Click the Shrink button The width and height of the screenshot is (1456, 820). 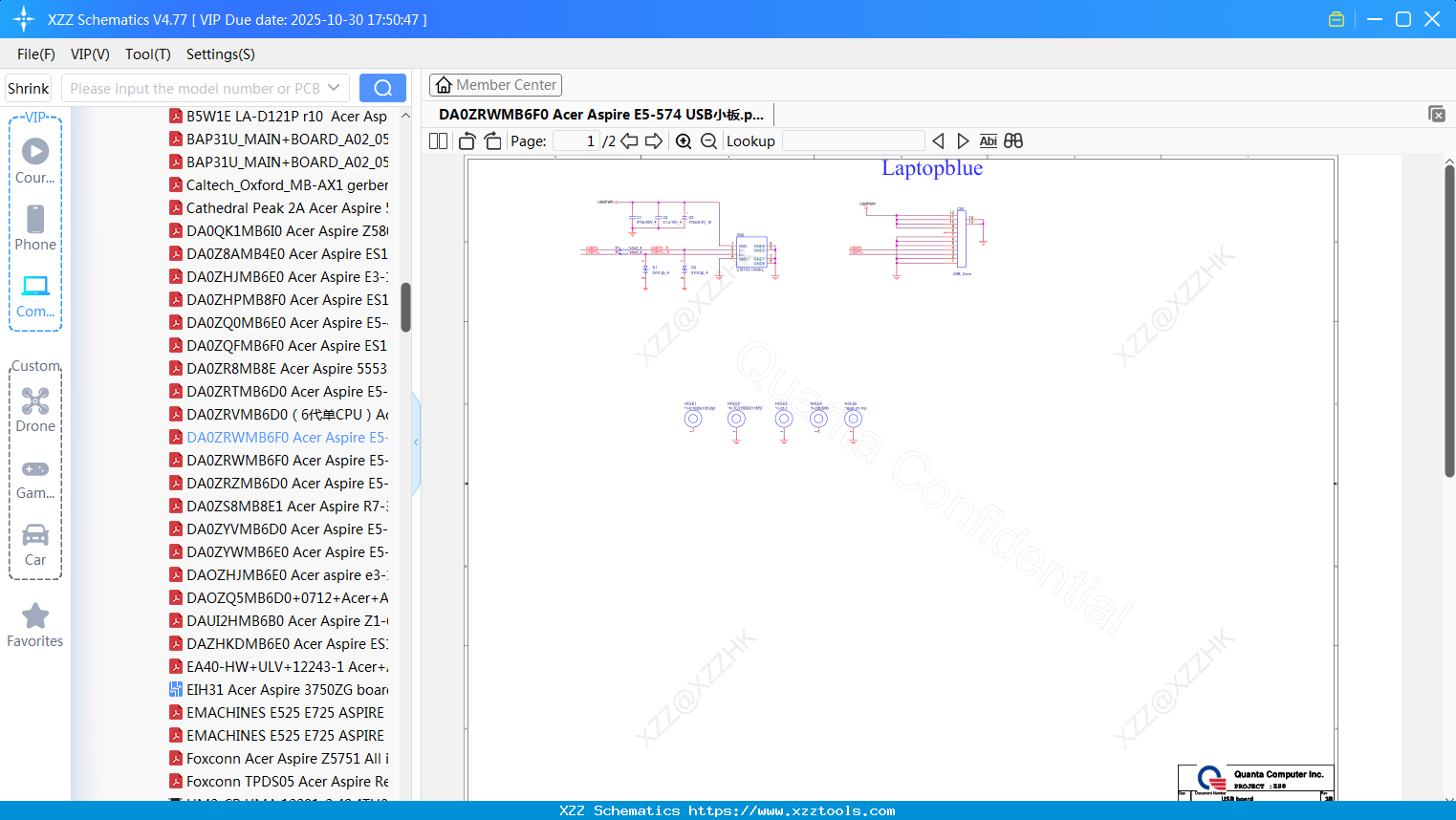pos(29,88)
